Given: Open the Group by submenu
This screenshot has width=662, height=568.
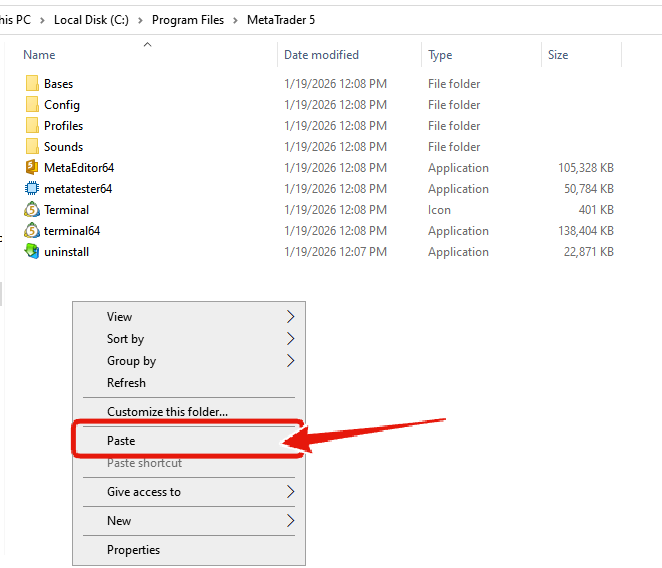Looking at the screenshot, I should click(189, 361).
